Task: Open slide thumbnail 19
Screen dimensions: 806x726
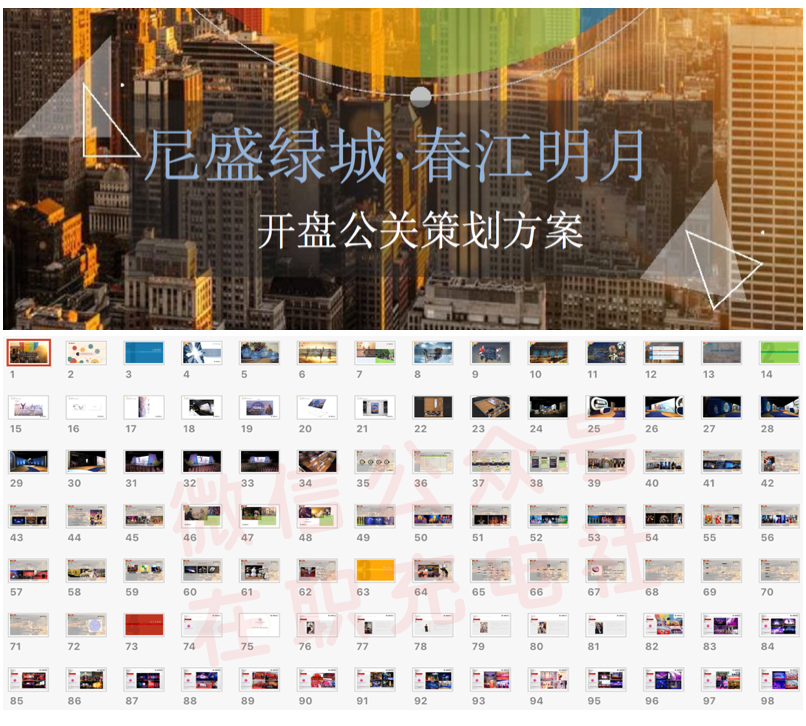Action: pos(260,407)
